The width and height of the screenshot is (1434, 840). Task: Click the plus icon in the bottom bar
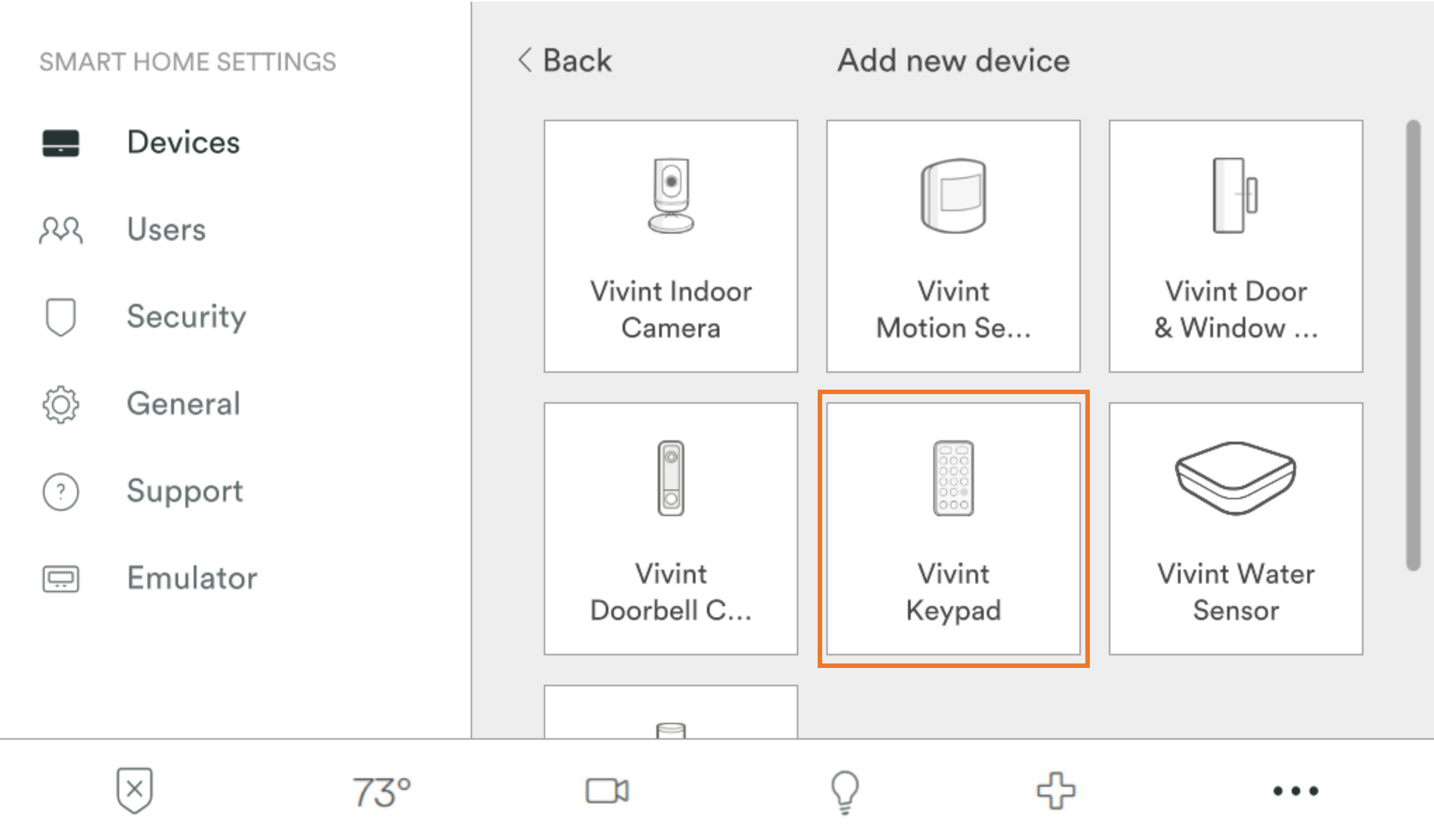1057,791
